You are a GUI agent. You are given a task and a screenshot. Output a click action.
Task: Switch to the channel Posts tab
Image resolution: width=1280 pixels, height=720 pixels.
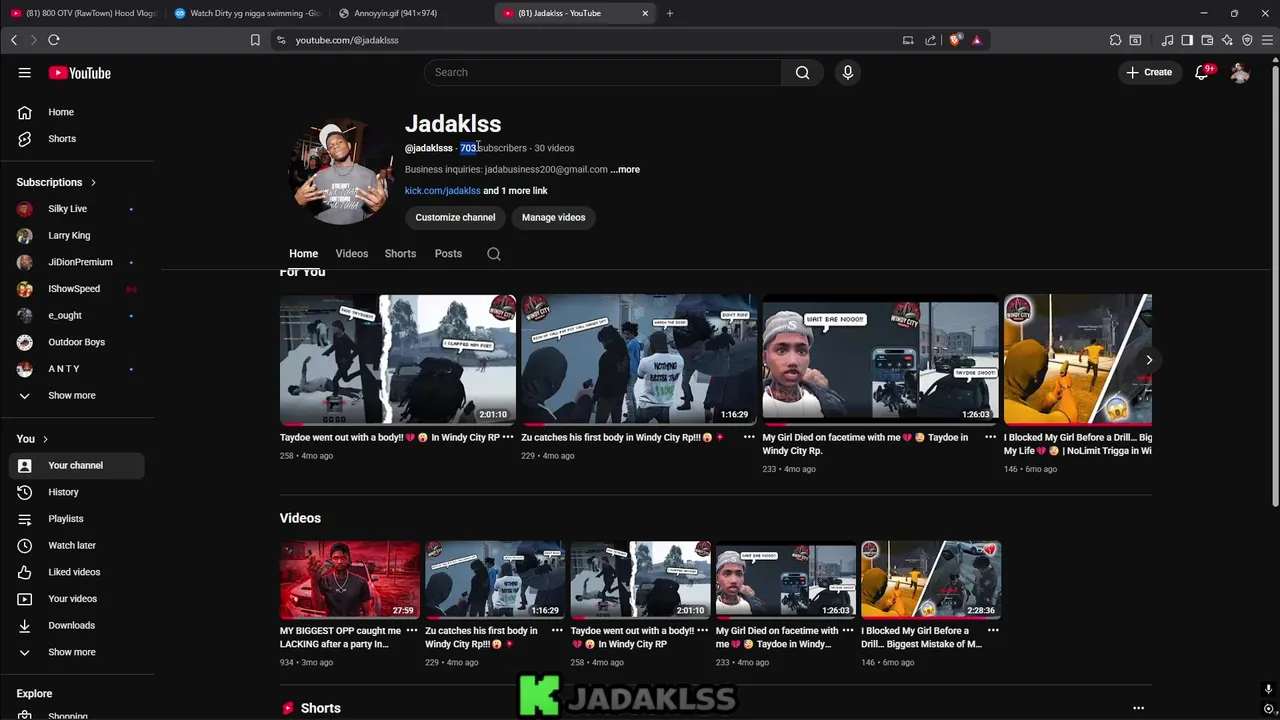click(x=448, y=254)
